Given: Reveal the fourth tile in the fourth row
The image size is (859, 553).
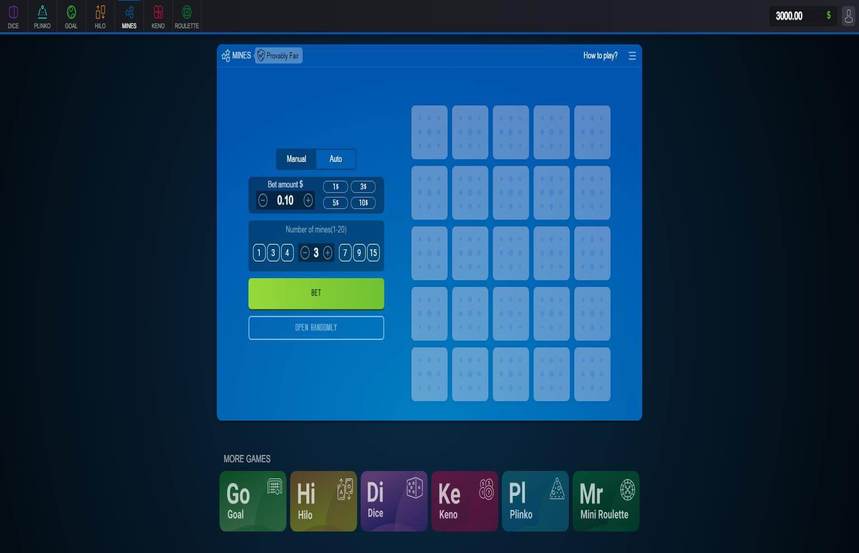Looking at the screenshot, I should tap(552, 313).
